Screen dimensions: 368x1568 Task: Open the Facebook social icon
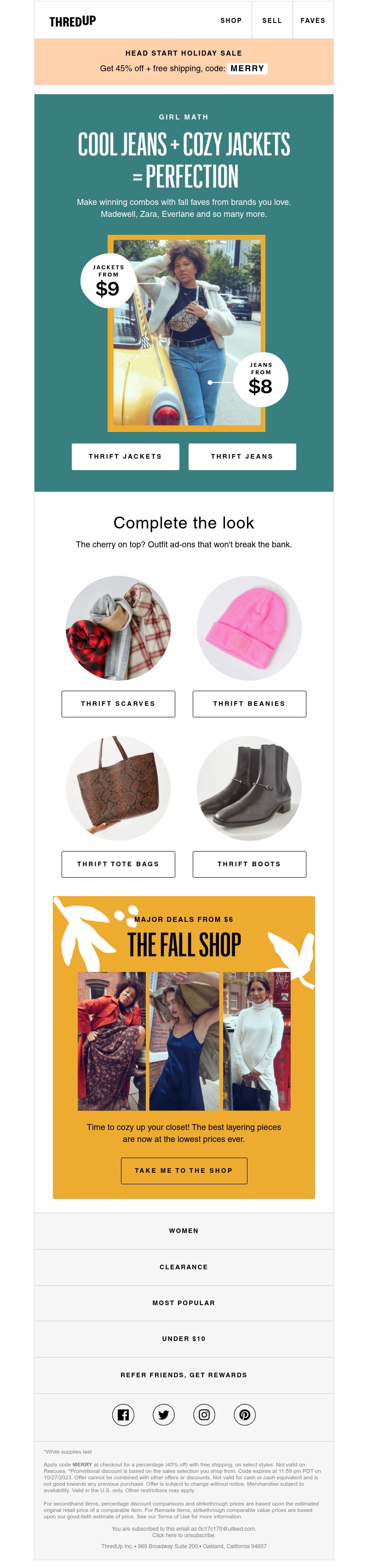[x=123, y=1415]
